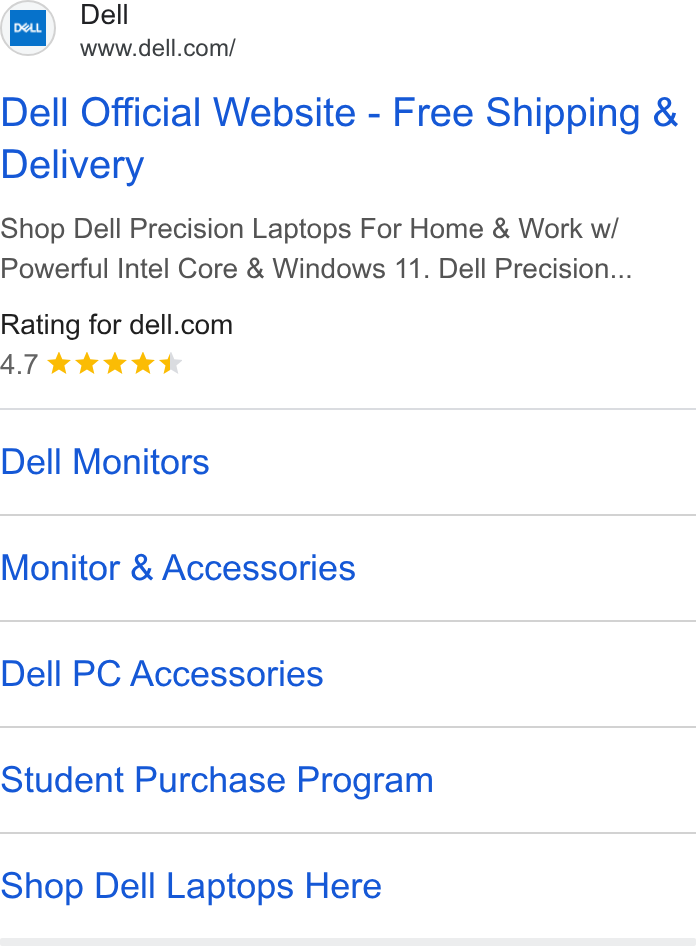Select the first gold rating star
Screen dimensions: 696x946
coord(59,364)
